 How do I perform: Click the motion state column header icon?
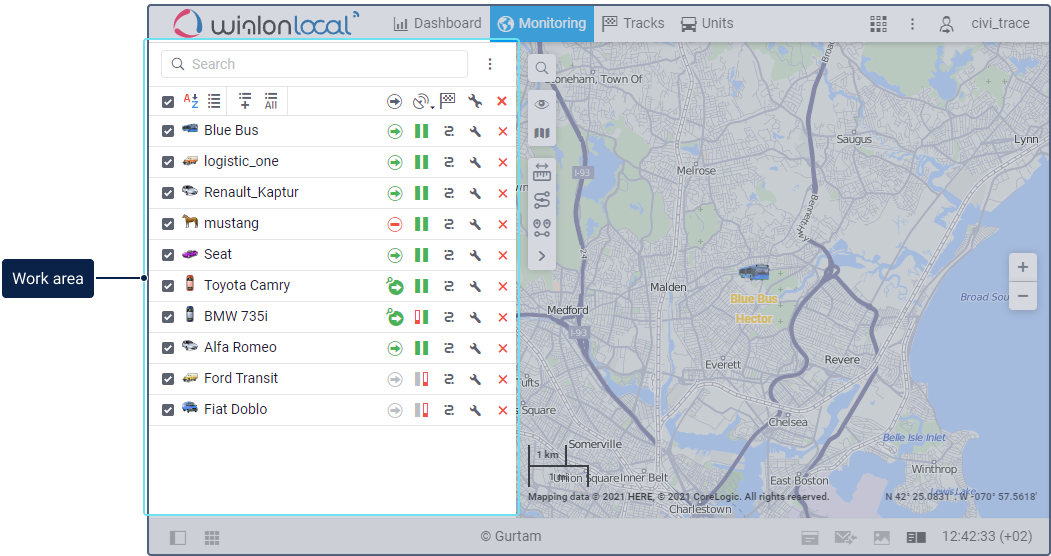(394, 102)
